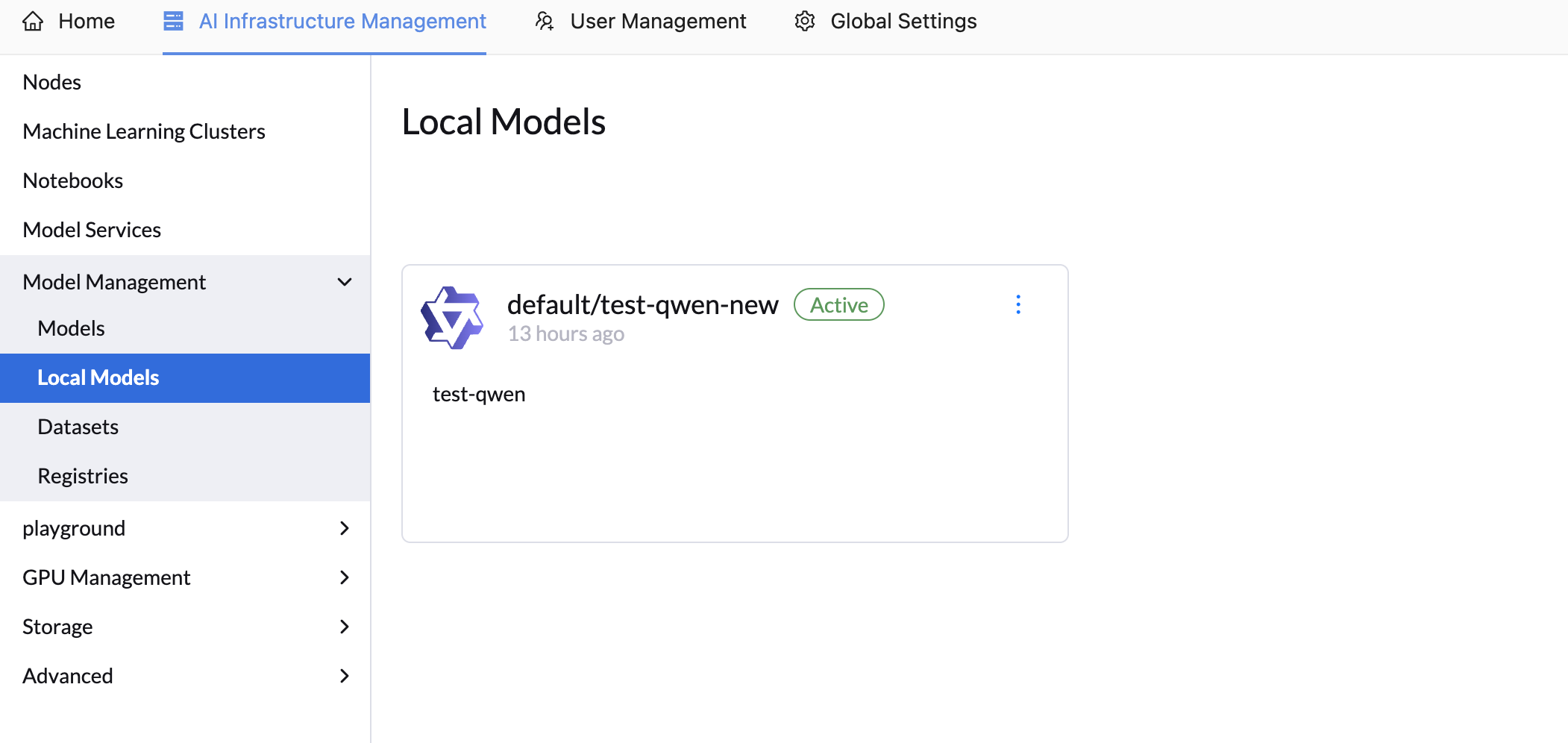The width and height of the screenshot is (1568, 743).
Task: Click the Global Settings gear icon
Action: pyautogui.click(x=805, y=21)
